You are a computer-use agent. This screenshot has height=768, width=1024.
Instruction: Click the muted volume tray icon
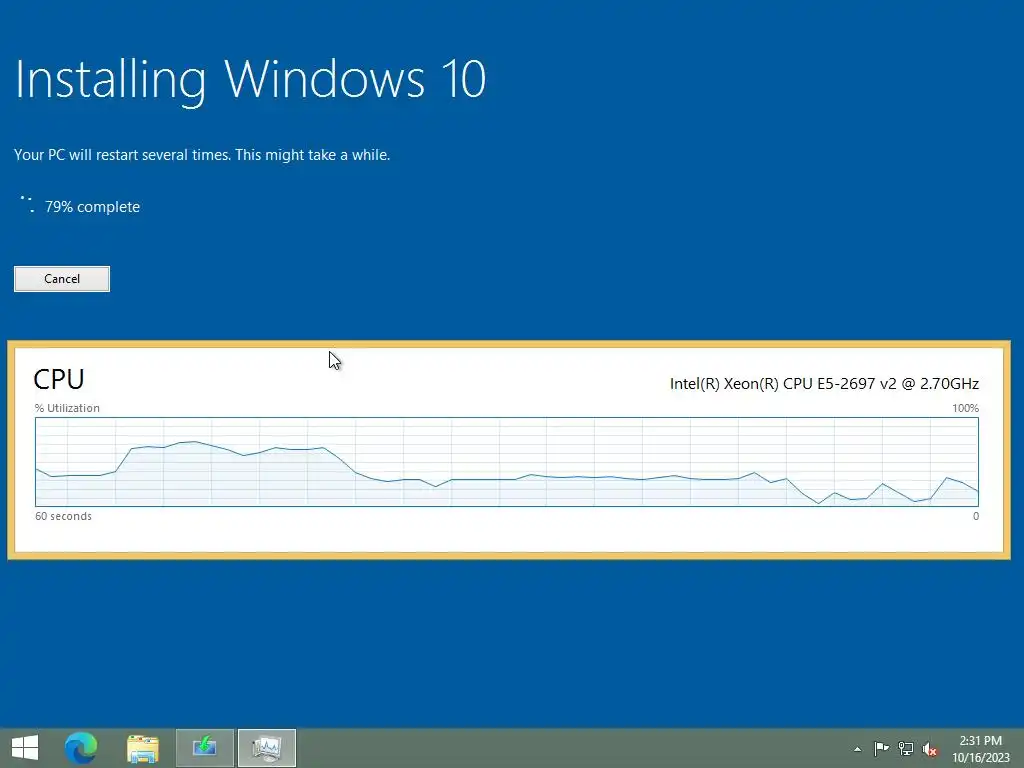coord(930,749)
